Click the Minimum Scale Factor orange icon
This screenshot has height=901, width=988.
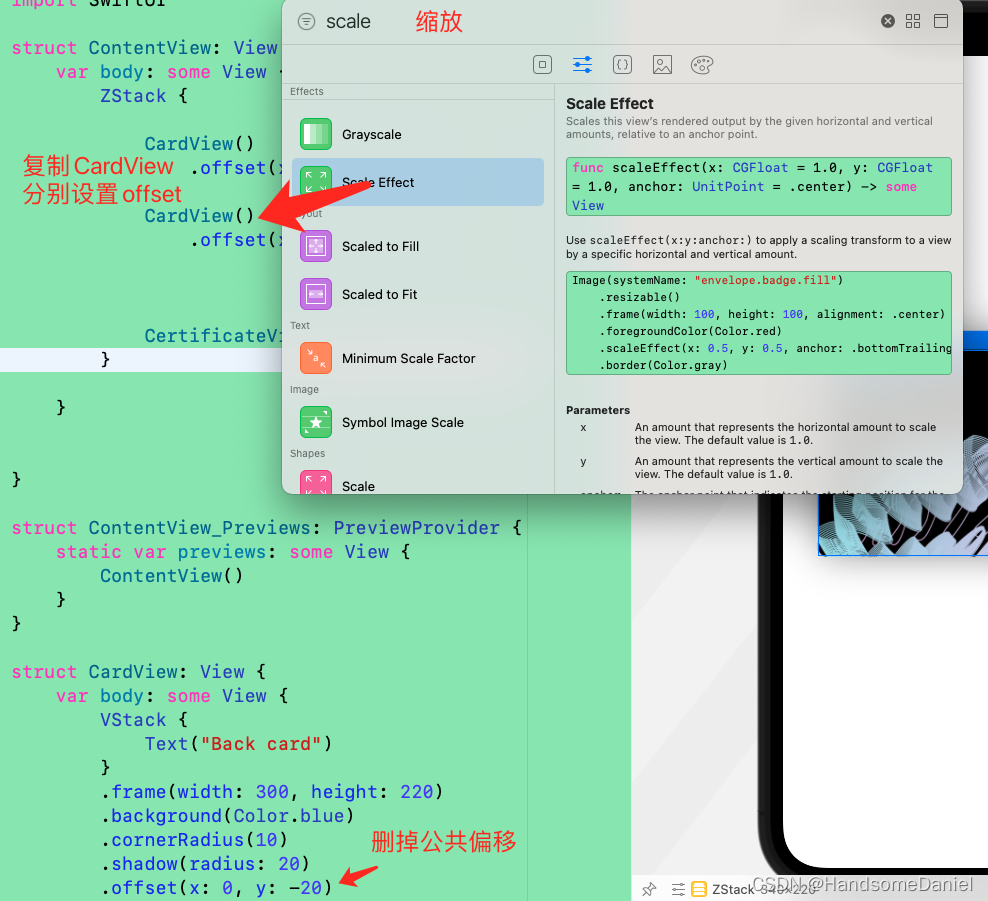316,359
